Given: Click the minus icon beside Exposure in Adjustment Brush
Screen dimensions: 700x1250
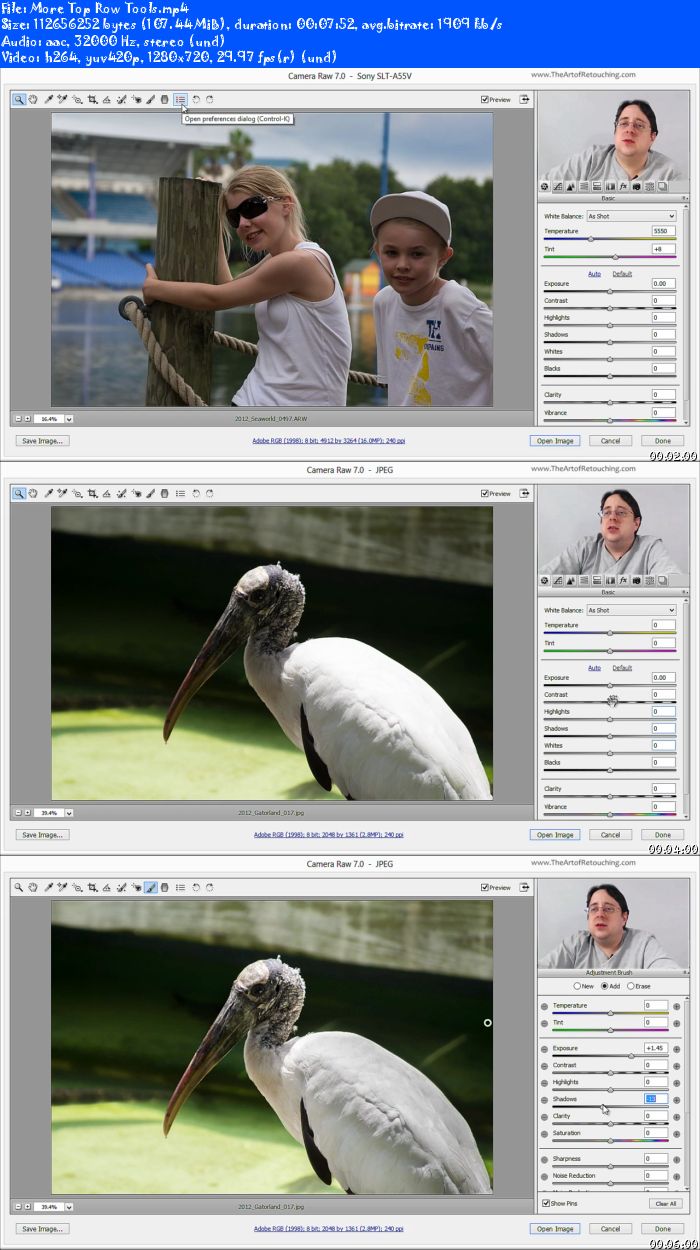Looking at the screenshot, I should click(x=545, y=1048).
